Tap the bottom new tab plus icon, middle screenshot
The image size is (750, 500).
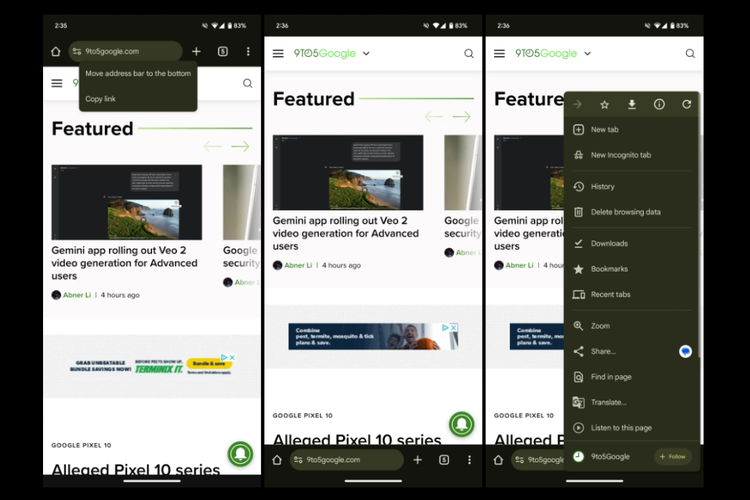coord(418,460)
